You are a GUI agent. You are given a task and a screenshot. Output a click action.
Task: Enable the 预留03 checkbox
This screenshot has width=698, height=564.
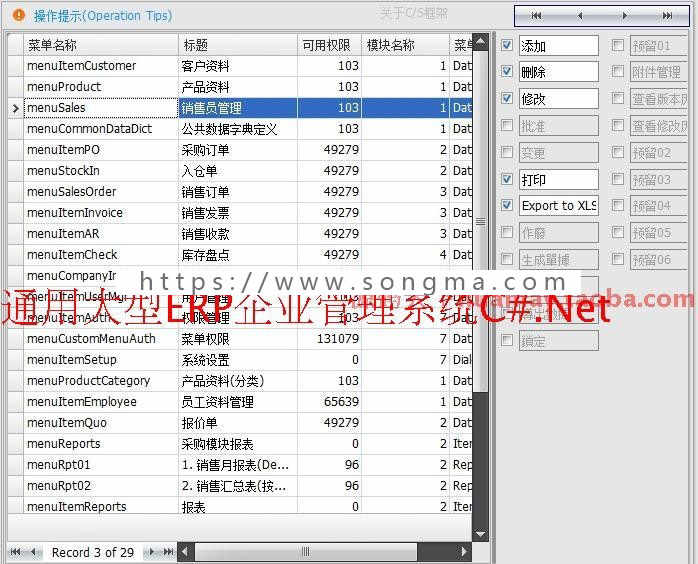click(617, 179)
